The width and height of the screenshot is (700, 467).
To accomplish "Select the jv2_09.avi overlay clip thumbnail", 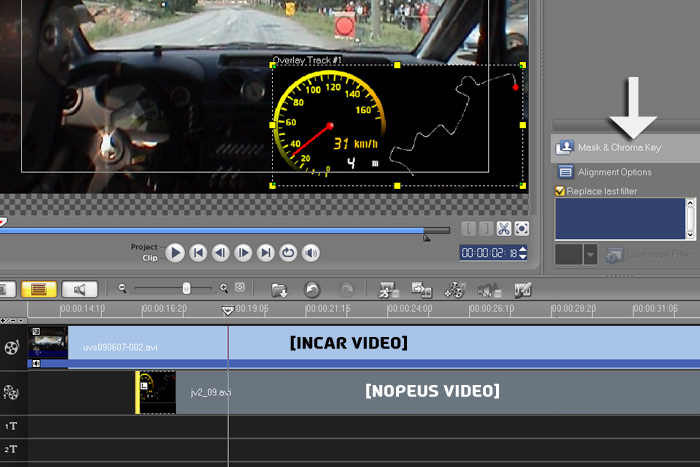I will click(157, 392).
